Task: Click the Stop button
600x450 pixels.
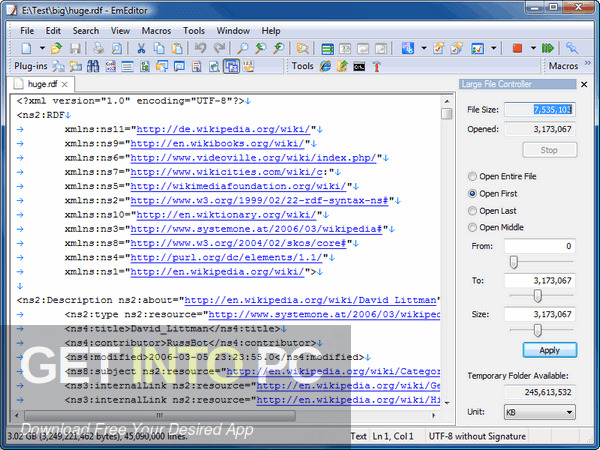Action: pyautogui.click(x=549, y=150)
